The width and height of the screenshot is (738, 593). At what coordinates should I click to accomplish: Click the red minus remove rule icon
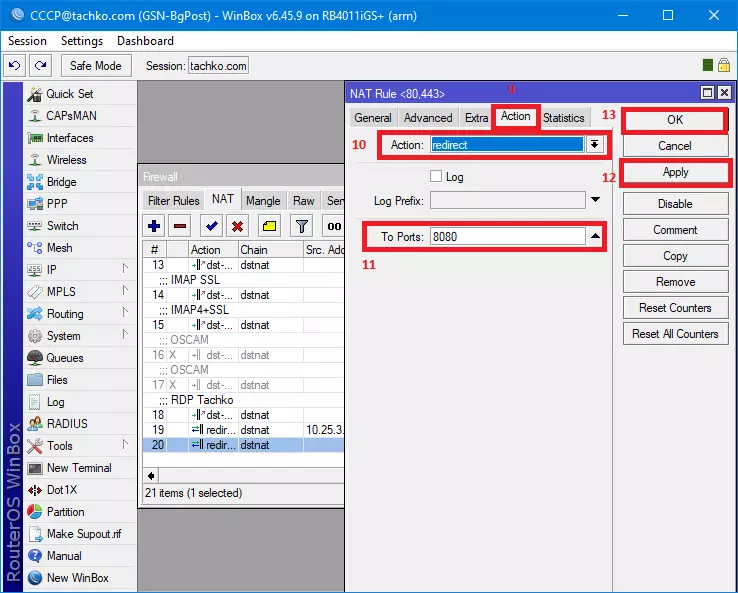pos(180,226)
